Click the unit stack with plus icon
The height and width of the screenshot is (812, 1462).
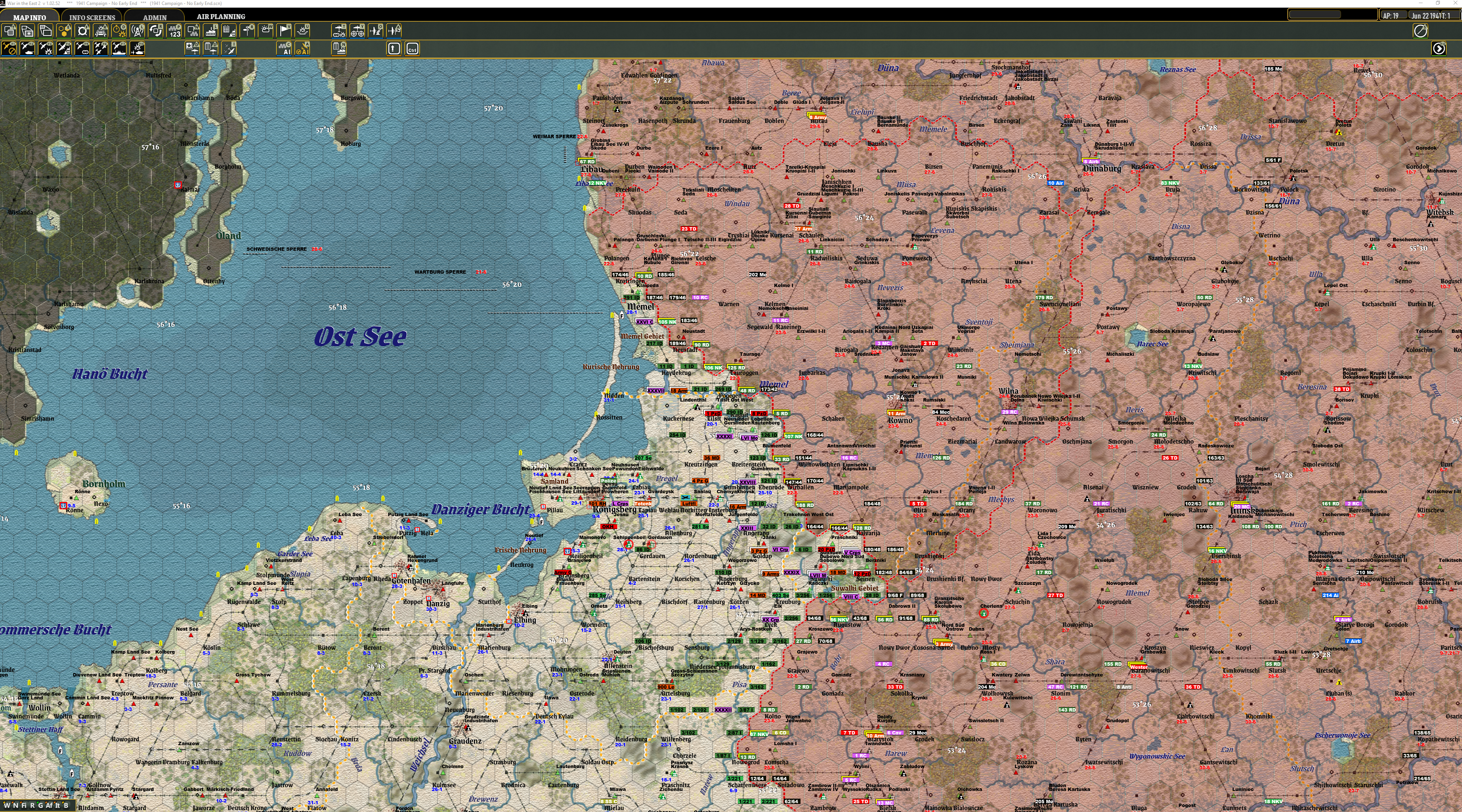(x=28, y=31)
